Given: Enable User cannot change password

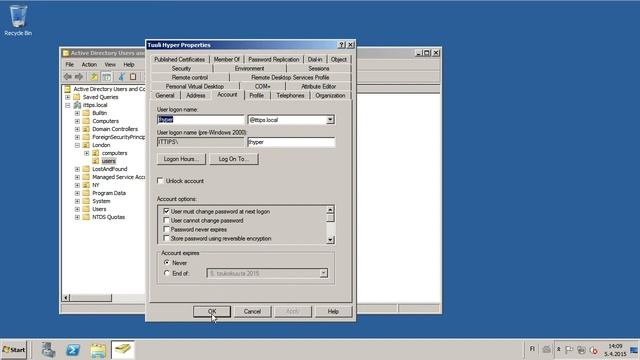Looking at the screenshot, I should click(x=166, y=220).
